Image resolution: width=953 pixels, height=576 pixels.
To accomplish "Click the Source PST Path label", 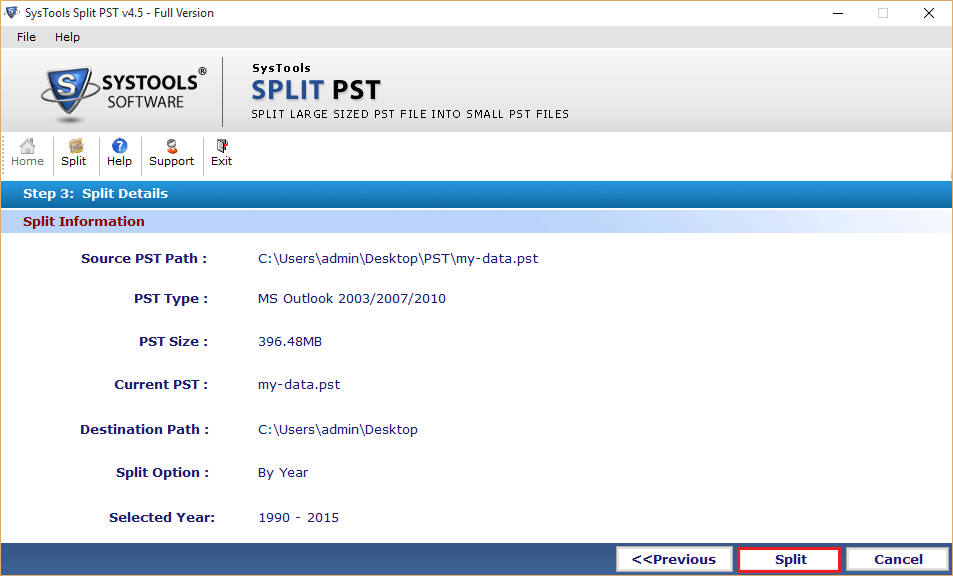I will pos(144,259).
